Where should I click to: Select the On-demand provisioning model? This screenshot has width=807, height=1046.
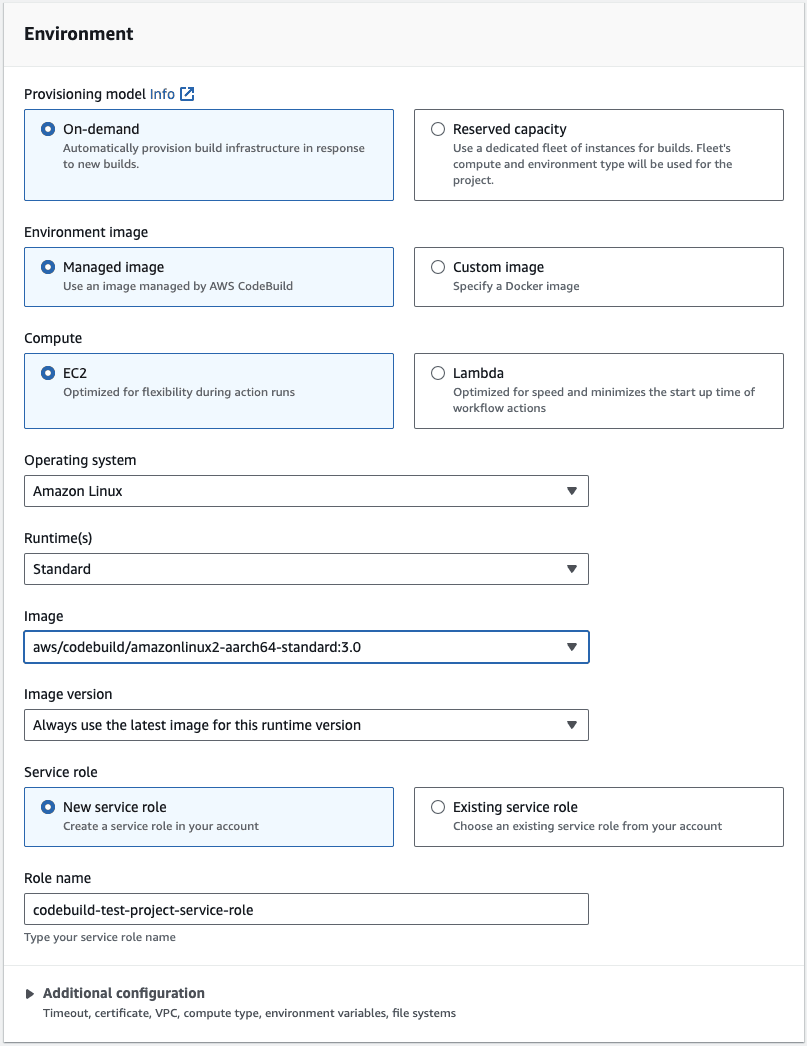[48, 129]
